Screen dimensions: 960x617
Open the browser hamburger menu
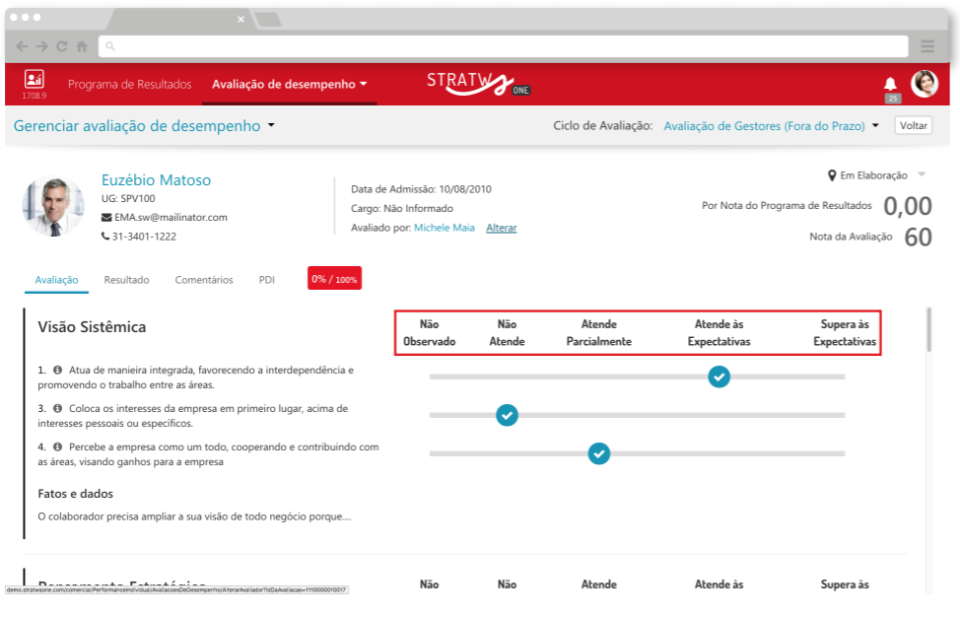[927, 46]
